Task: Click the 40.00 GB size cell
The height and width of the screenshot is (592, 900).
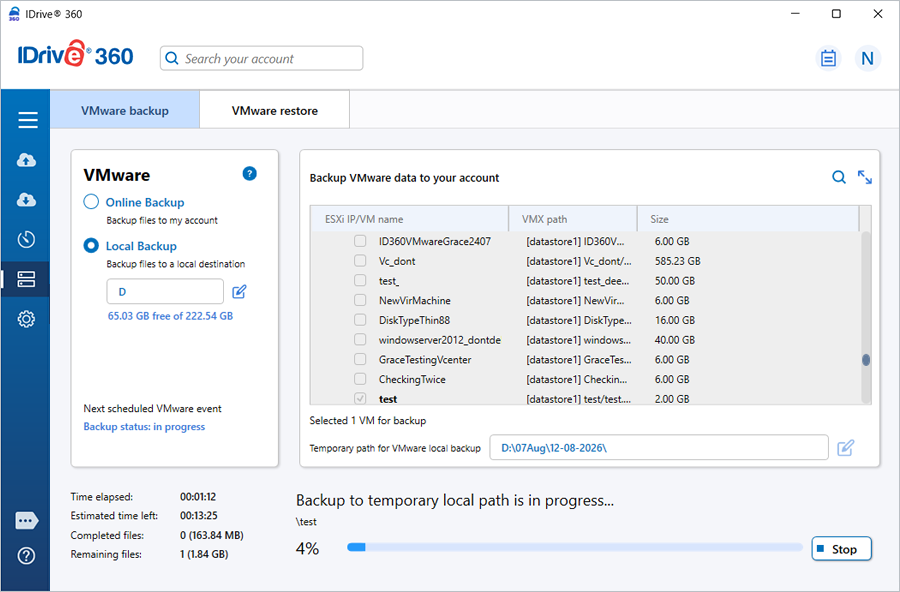Action: pyautogui.click(x=674, y=339)
